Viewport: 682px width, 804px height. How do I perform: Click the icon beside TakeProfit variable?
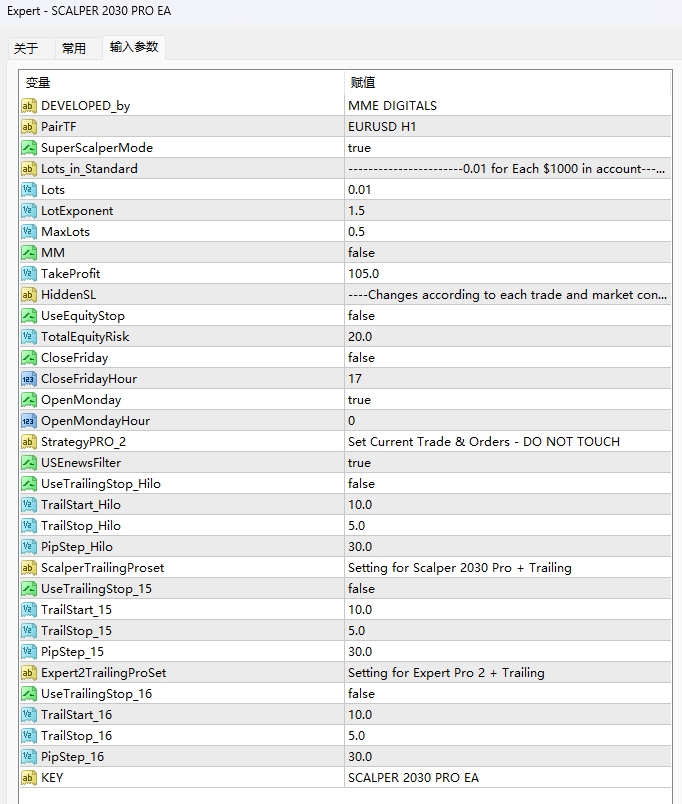tap(28, 274)
